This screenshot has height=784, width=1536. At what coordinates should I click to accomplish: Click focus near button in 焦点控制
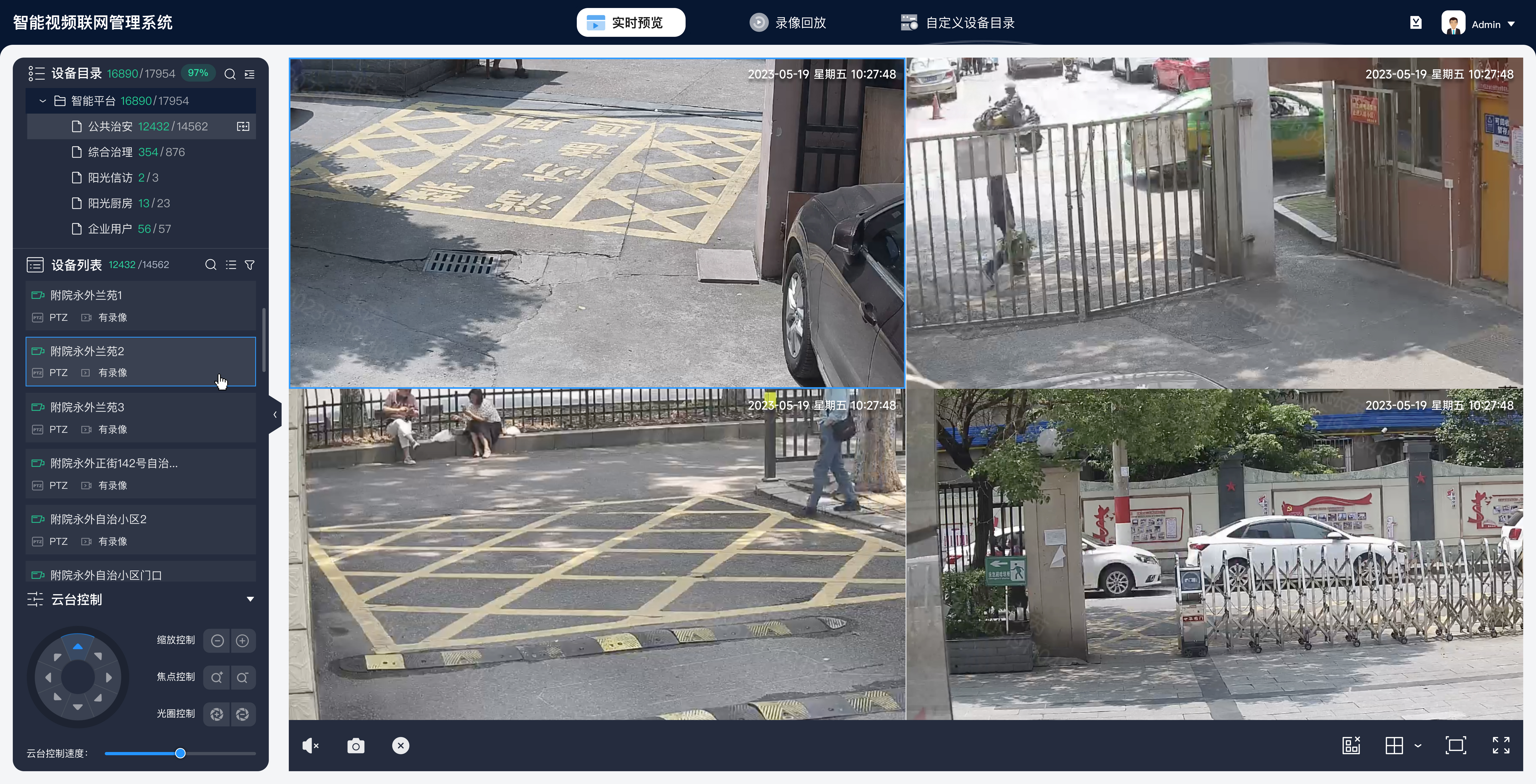[x=217, y=677]
